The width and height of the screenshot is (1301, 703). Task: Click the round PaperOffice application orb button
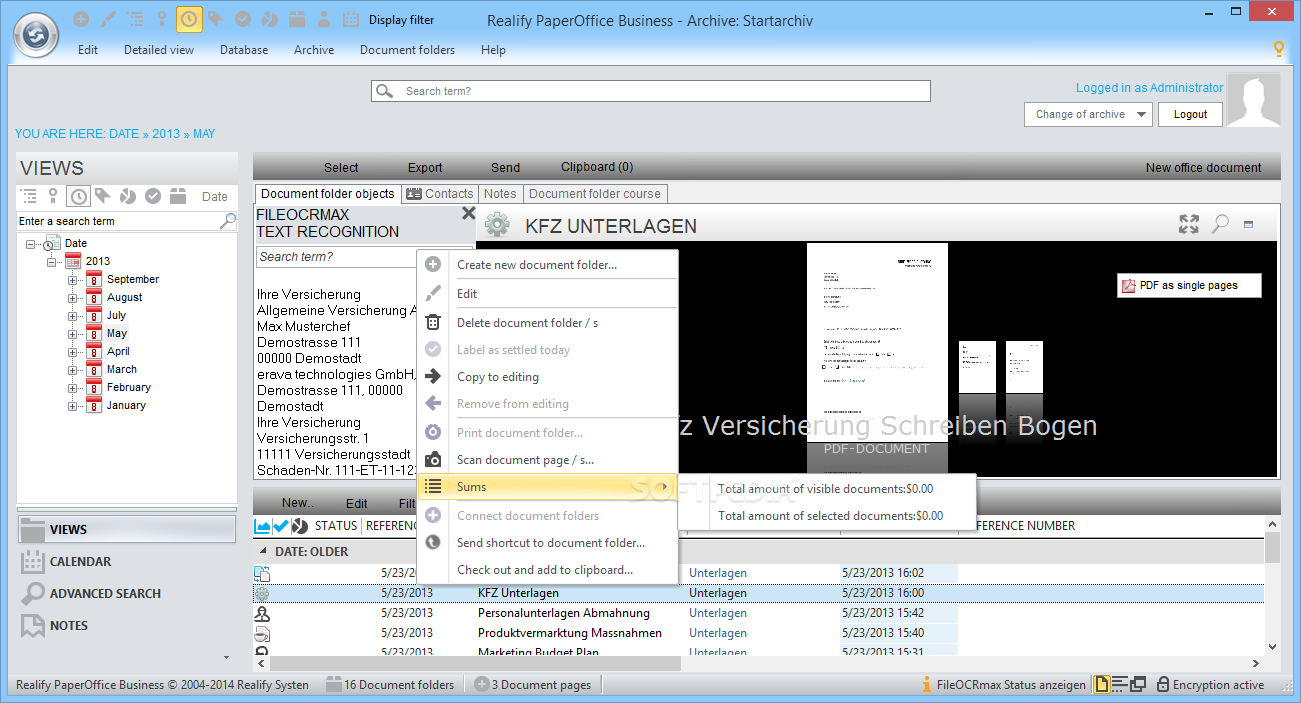(36, 34)
